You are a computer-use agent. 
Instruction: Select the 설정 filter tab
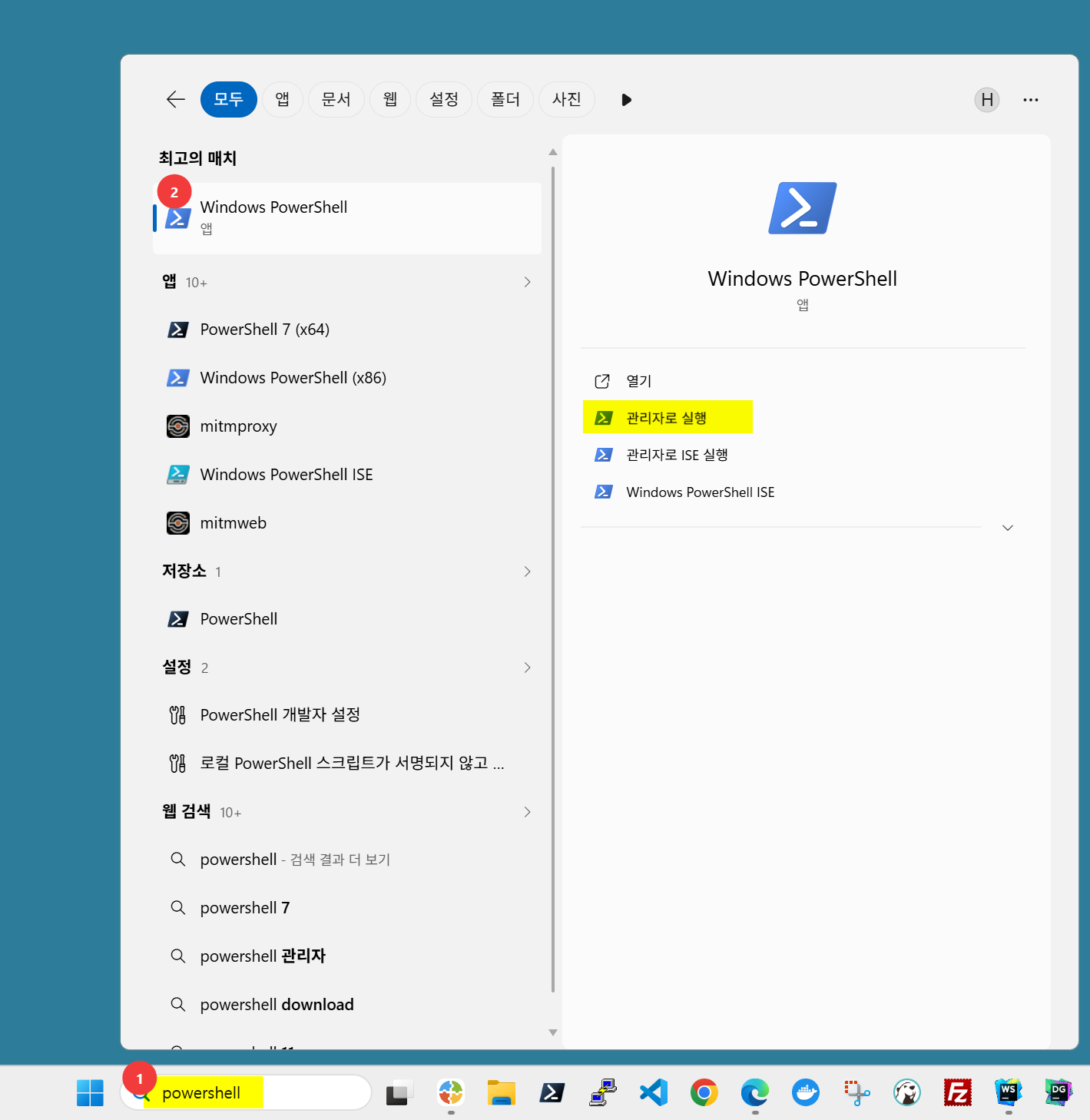pos(444,99)
